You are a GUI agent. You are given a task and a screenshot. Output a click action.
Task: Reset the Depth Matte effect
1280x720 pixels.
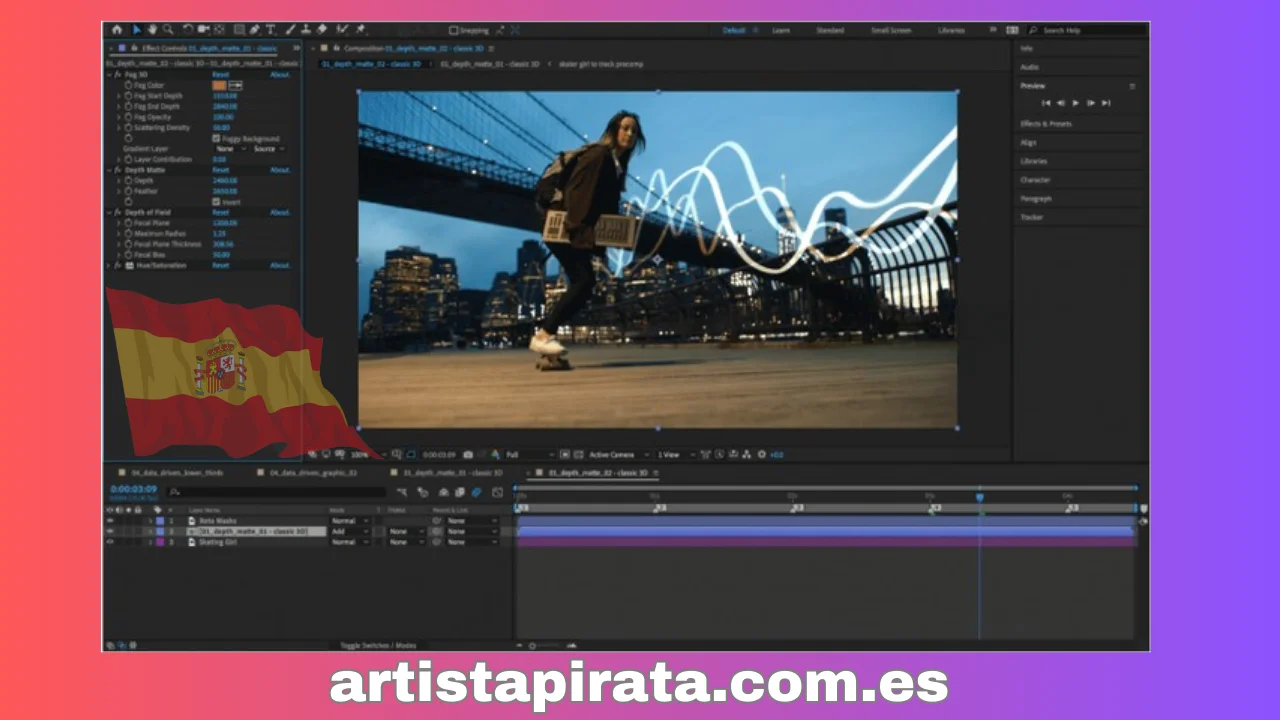click(221, 170)
